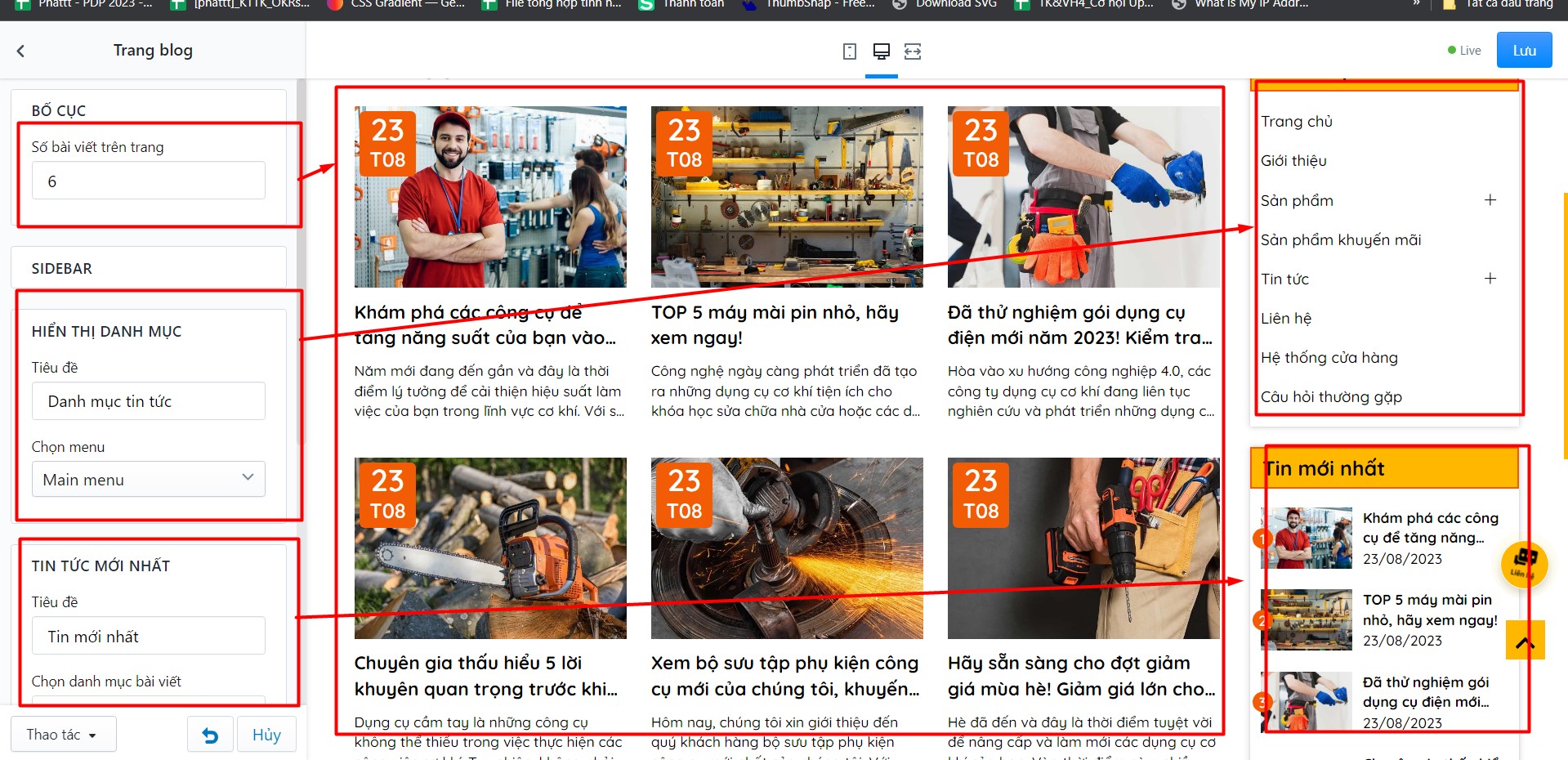Open the What Is My IP Address bookmark

coord(1240,4)
